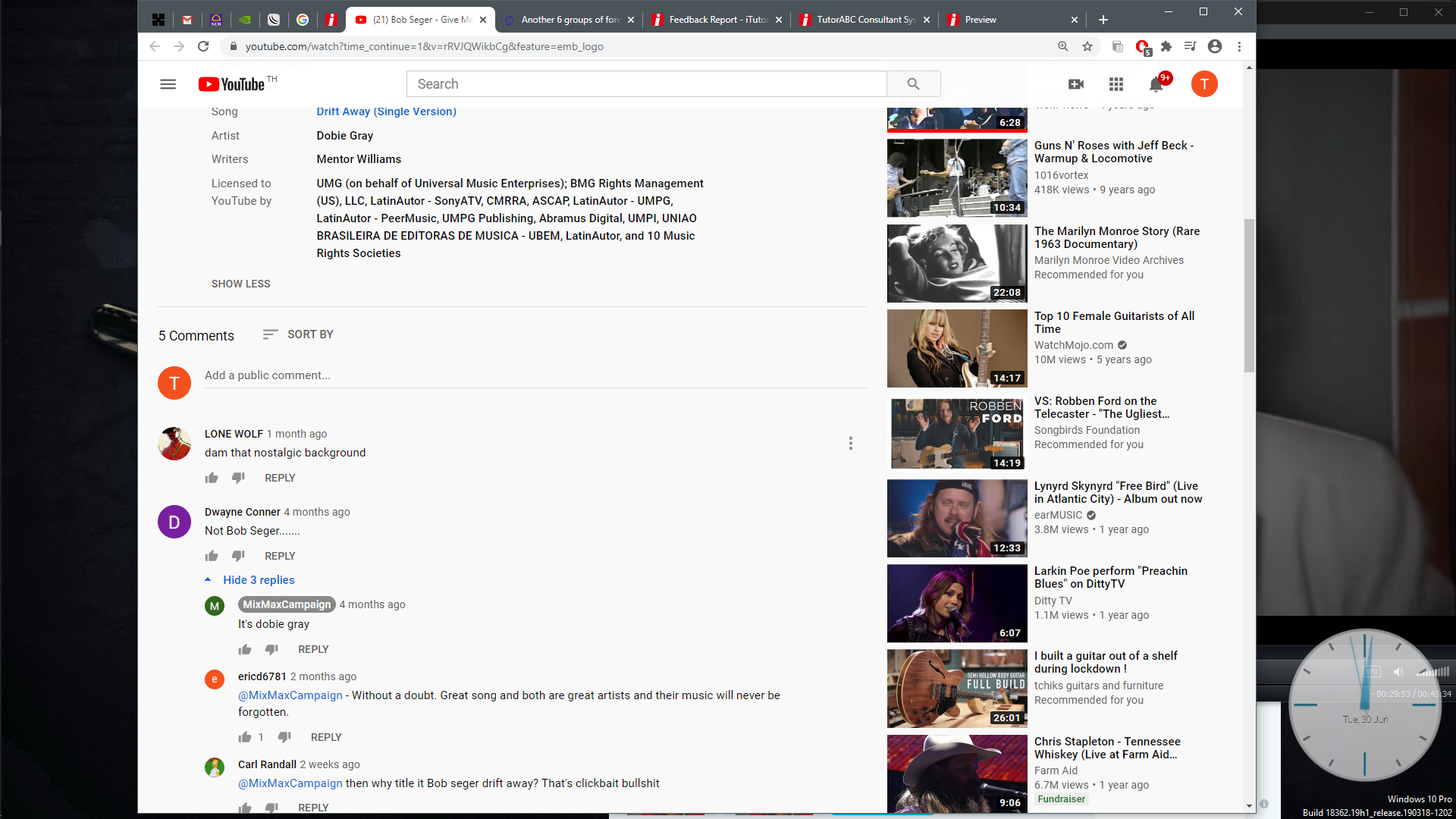The width and height of the screenshot is (1456, 819).
Task: Click the page's vertical scrollbar thumb
Action: click(x=1249, y=296)
